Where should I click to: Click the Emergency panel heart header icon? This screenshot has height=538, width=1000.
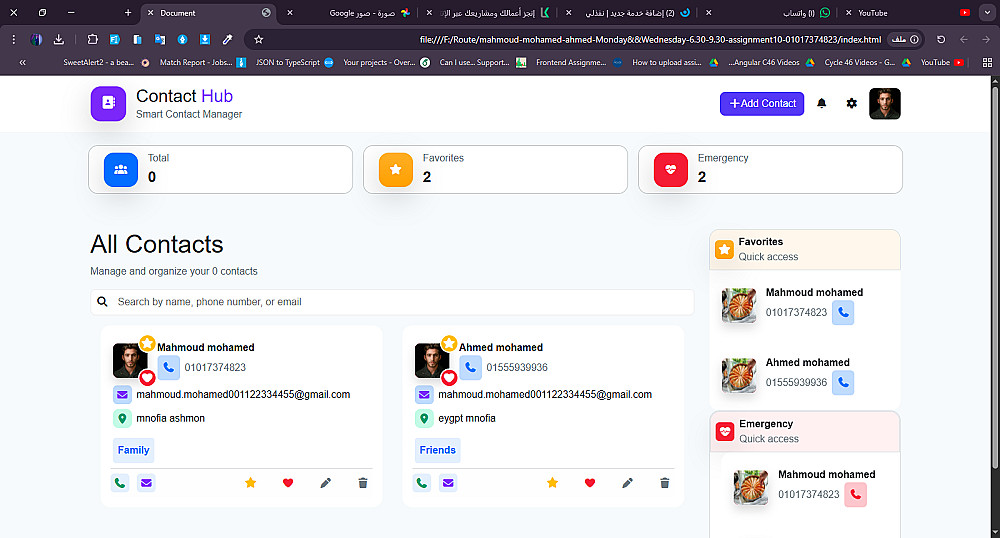pos(724,432)
